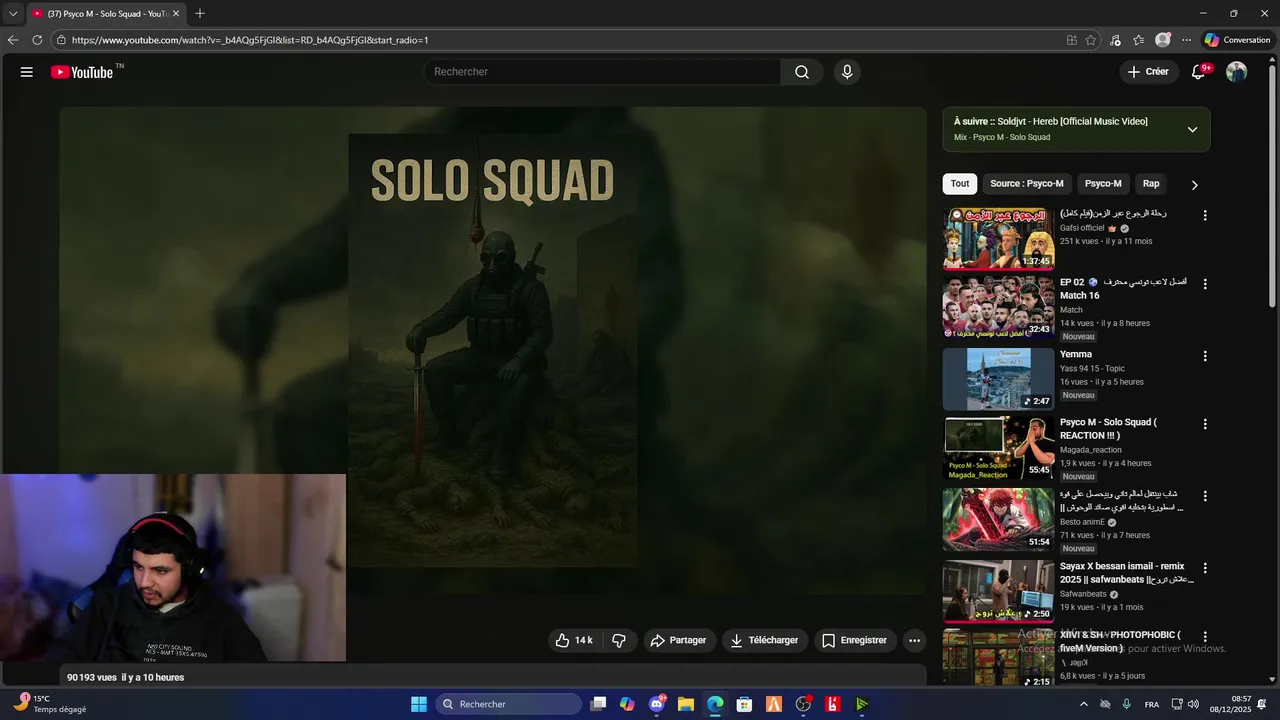This screenshot has height=720, width=1280.
Task: Open the 15°C weather widget
Action: 50,704
